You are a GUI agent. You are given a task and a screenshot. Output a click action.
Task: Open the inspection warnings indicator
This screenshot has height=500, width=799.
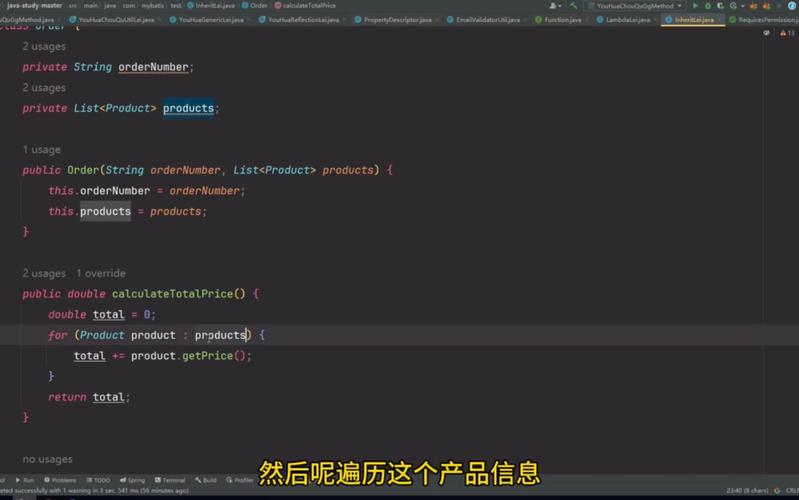(787, 33)
